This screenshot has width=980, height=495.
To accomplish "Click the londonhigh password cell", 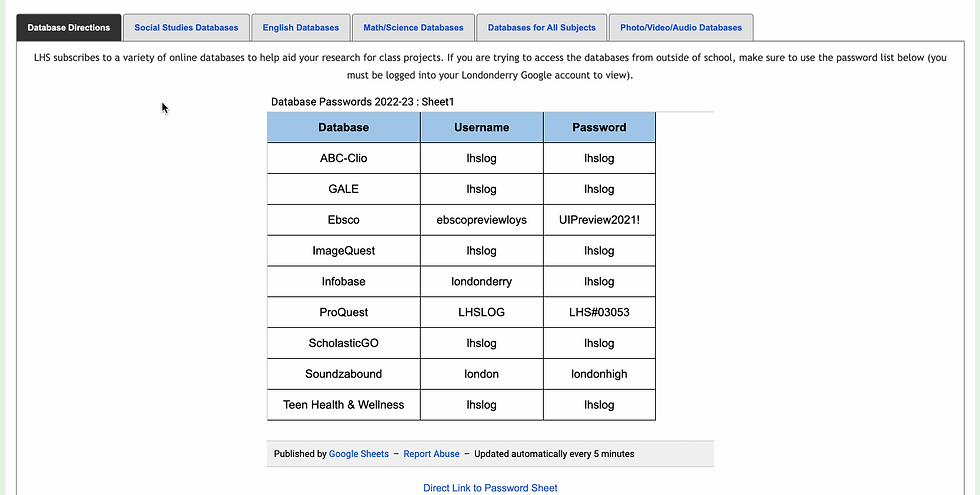I will (599, 374).
